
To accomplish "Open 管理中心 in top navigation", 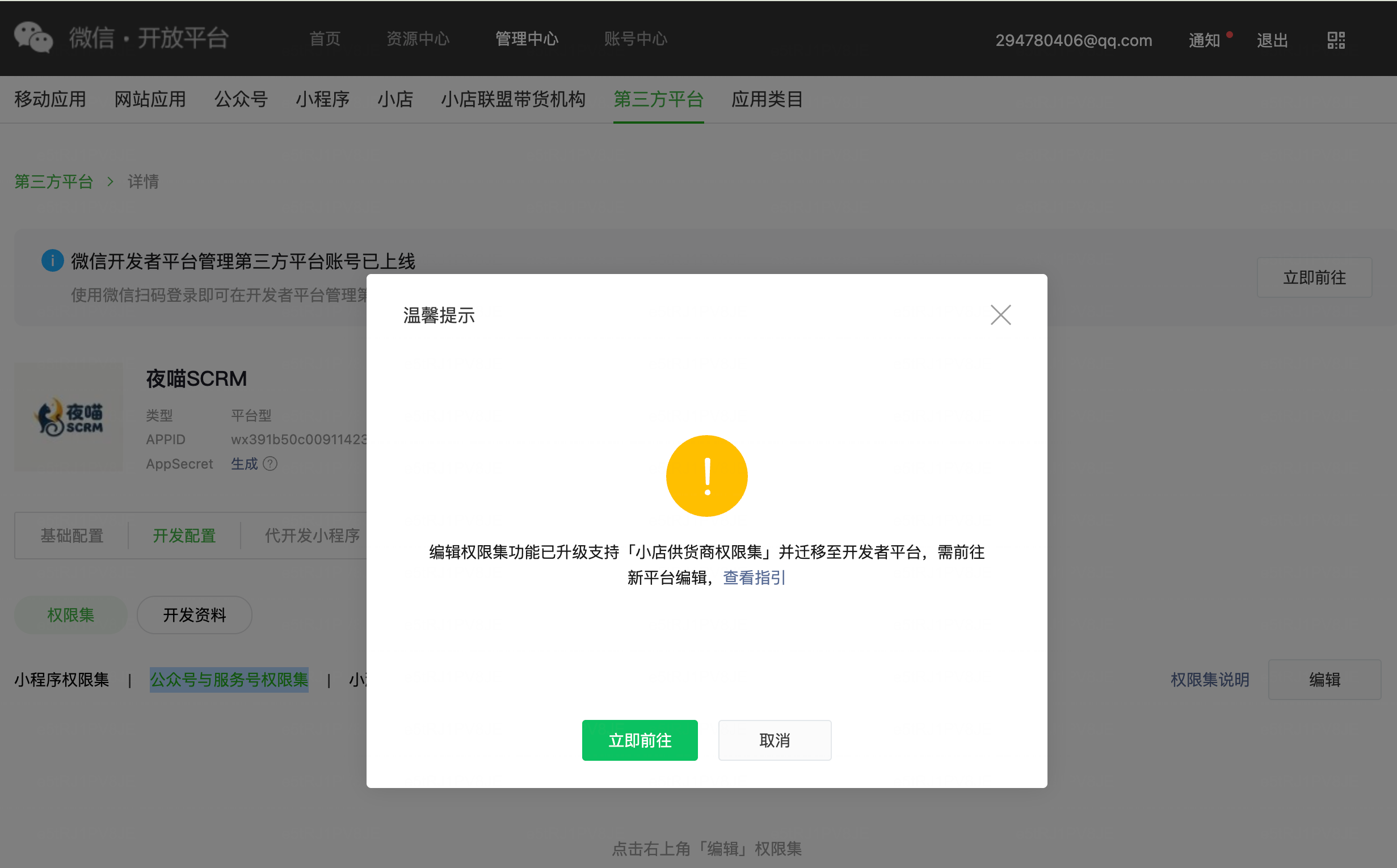I will tap(527, 39).
